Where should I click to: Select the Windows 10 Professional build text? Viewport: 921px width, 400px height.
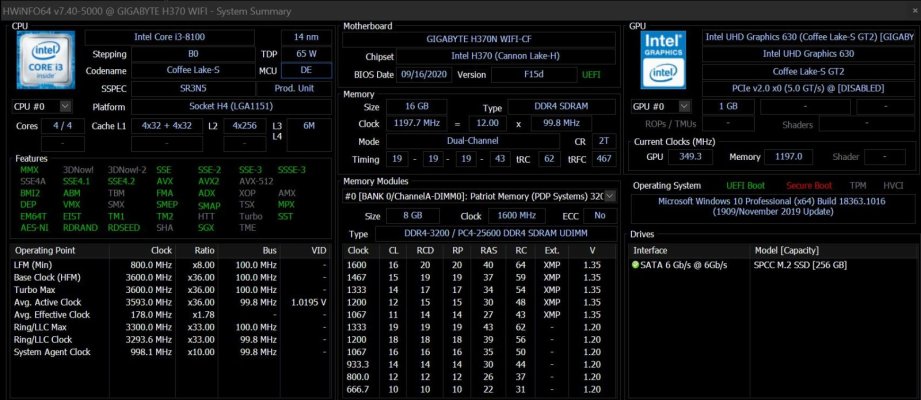[x=772, y=207]
